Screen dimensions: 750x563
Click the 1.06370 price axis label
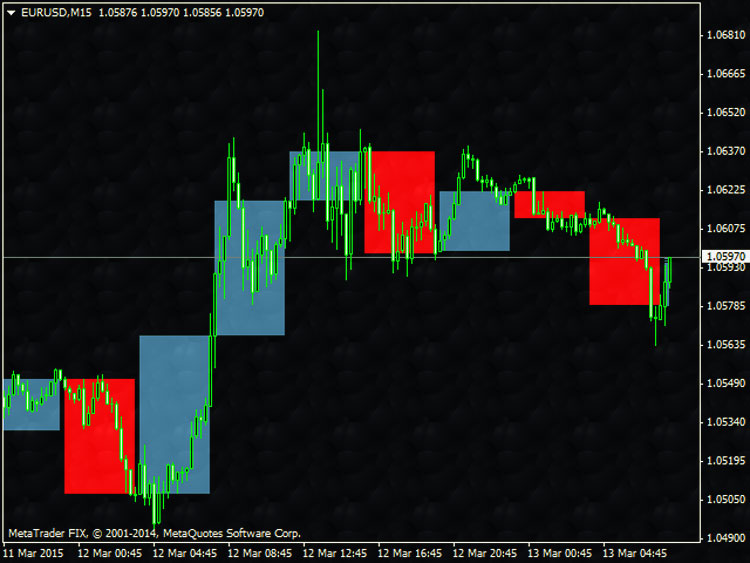tap(723, 151)
